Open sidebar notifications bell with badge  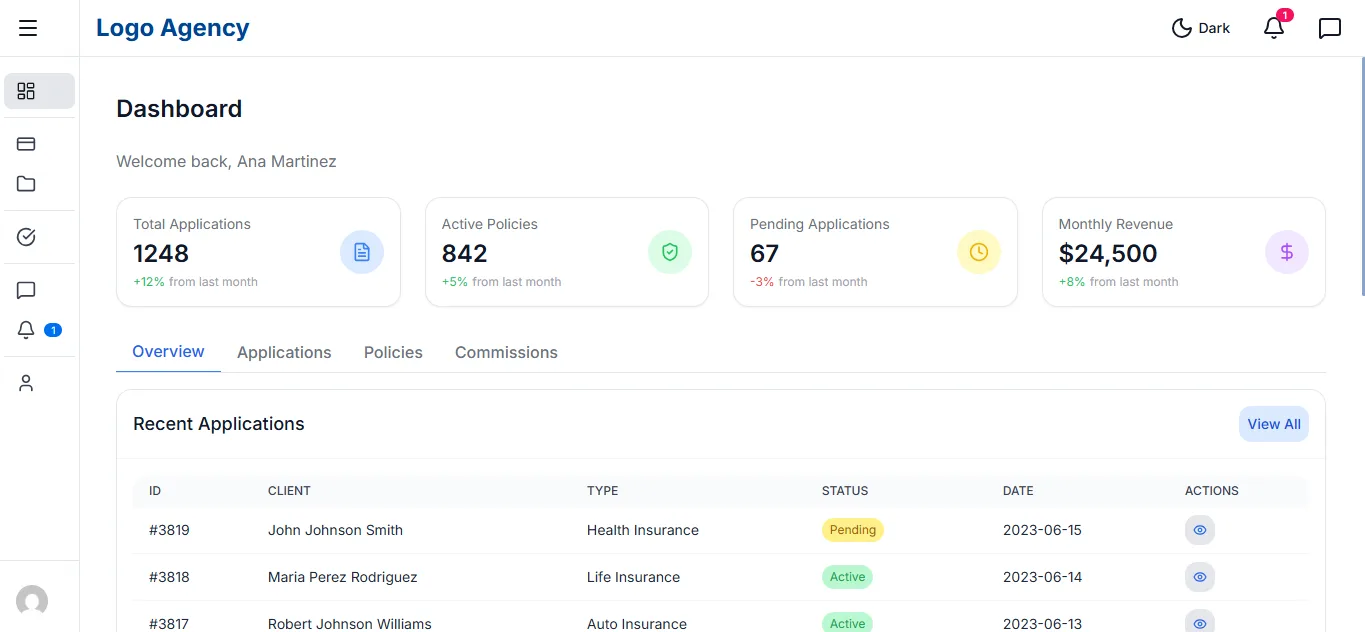click(x=39, y=330)
